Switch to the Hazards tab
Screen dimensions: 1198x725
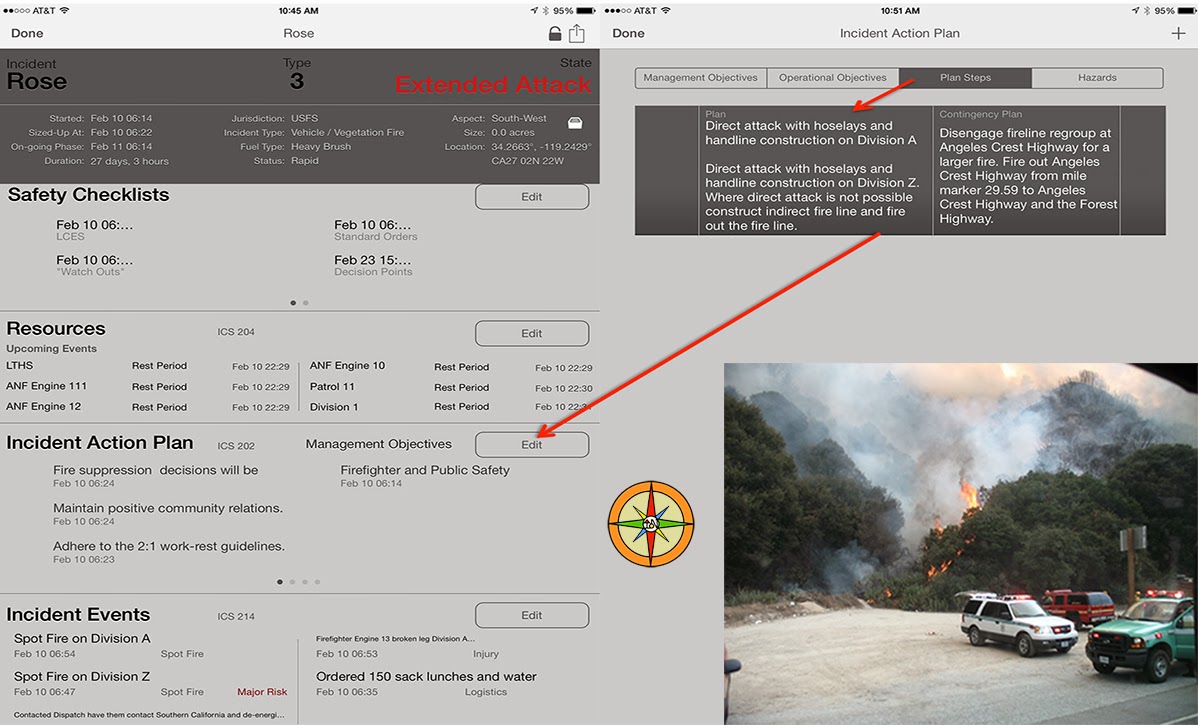[1097, 77]
